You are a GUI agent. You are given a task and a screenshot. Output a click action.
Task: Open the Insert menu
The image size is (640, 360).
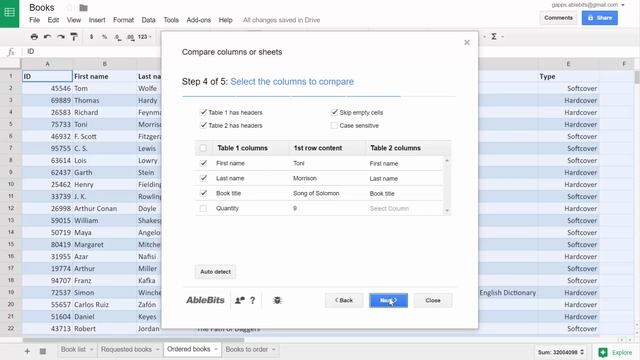coord(97,20)
